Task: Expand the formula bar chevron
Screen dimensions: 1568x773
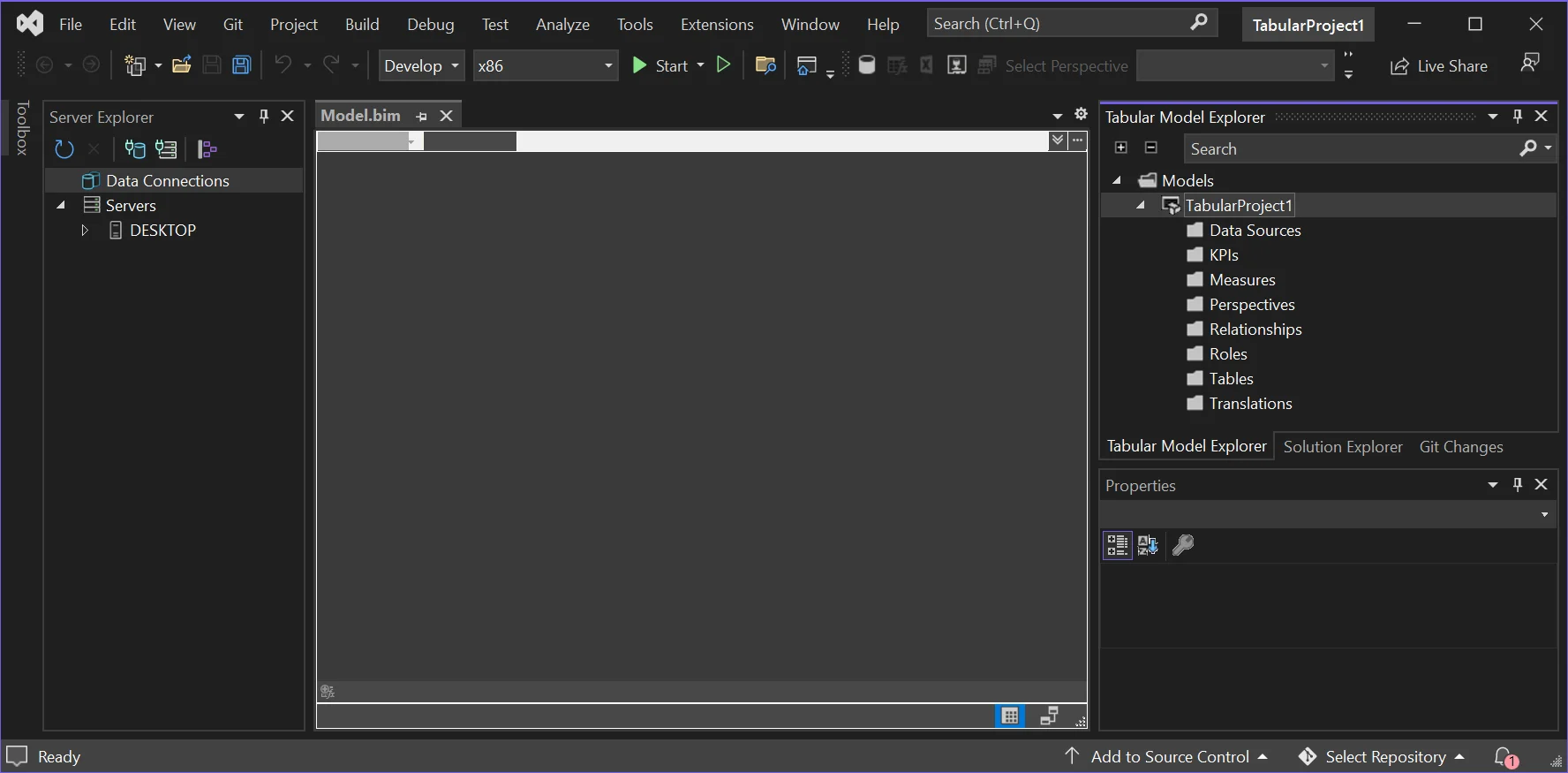Action: pos(1058,140)
